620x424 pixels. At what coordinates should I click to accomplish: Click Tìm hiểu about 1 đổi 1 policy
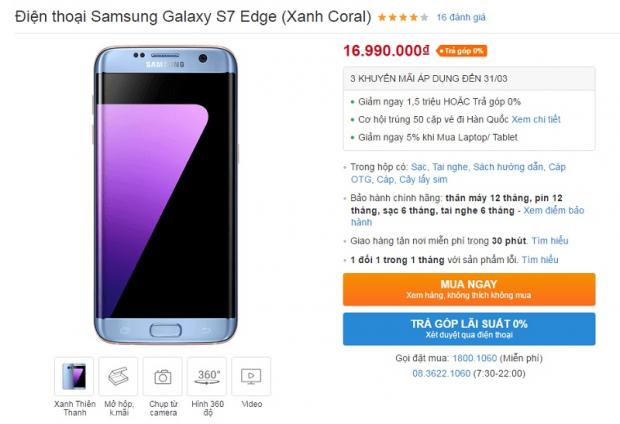[539, 260]
